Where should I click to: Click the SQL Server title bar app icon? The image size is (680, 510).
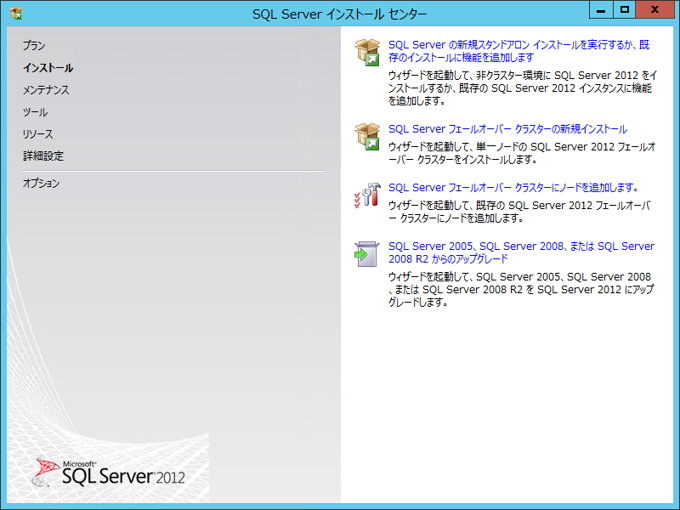16,14
